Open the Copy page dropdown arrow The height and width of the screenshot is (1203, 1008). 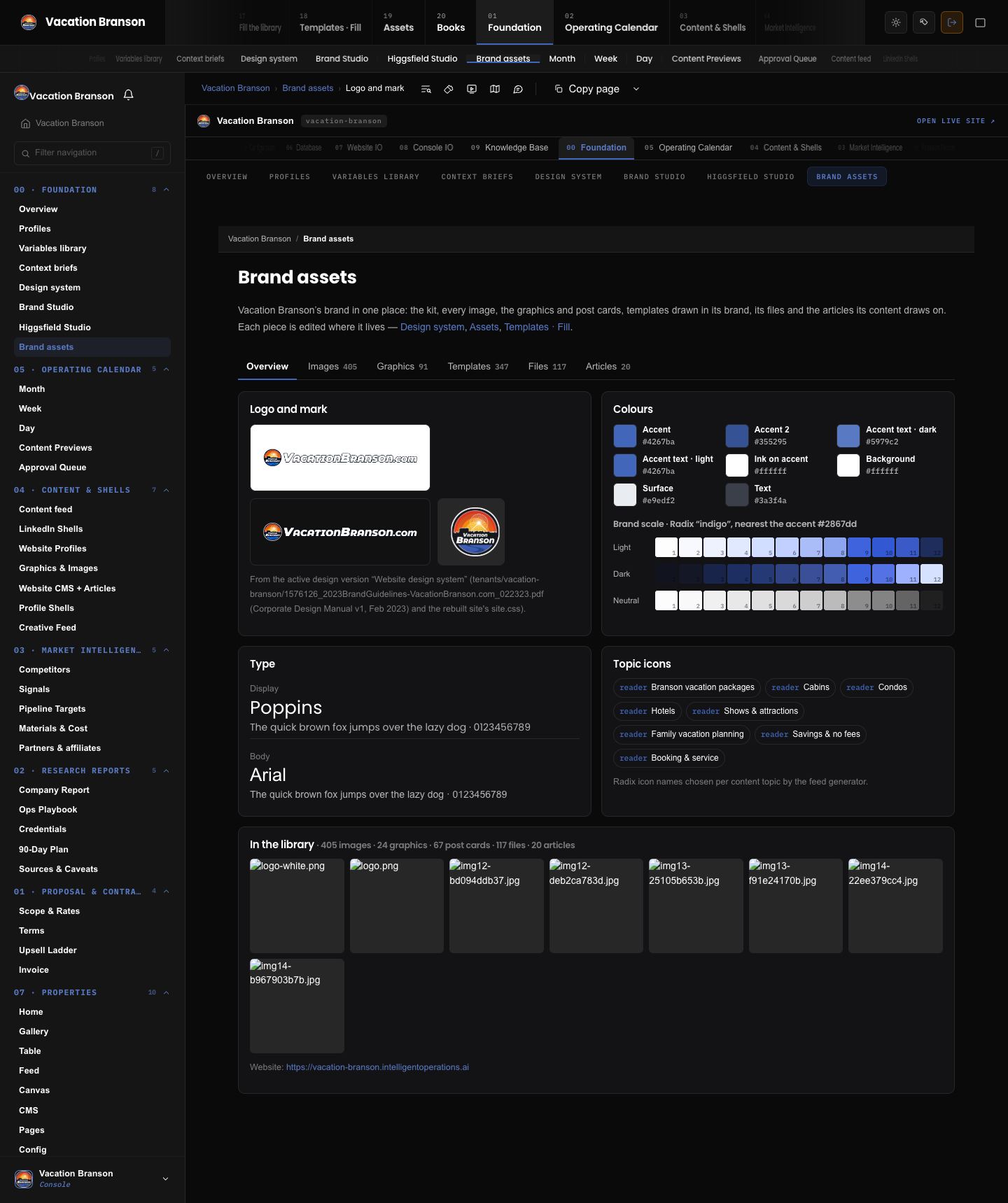[636, 89]
